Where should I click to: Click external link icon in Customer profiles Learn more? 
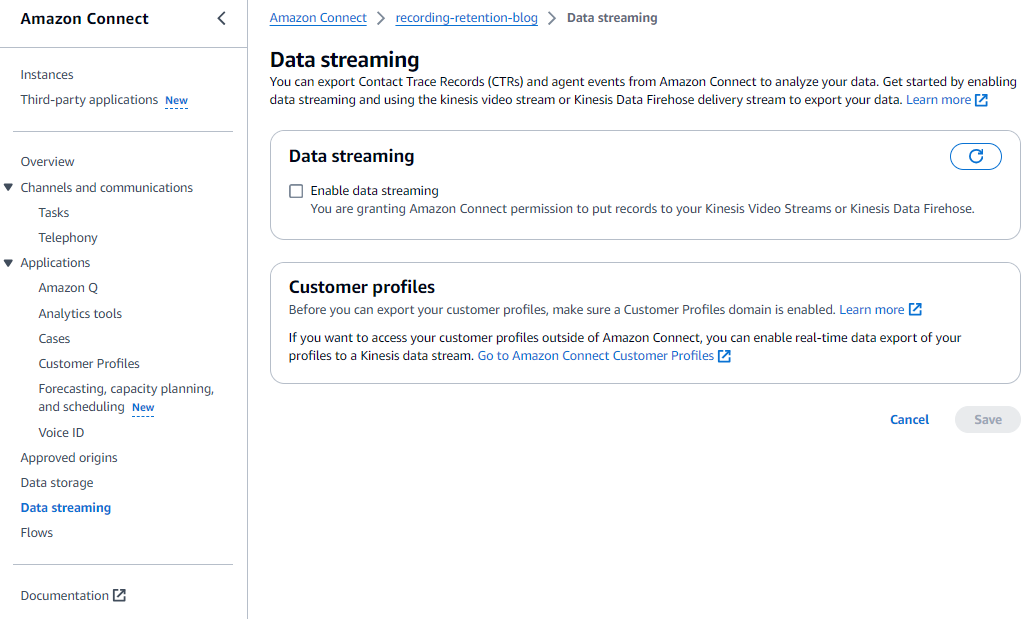pos(915,310)
